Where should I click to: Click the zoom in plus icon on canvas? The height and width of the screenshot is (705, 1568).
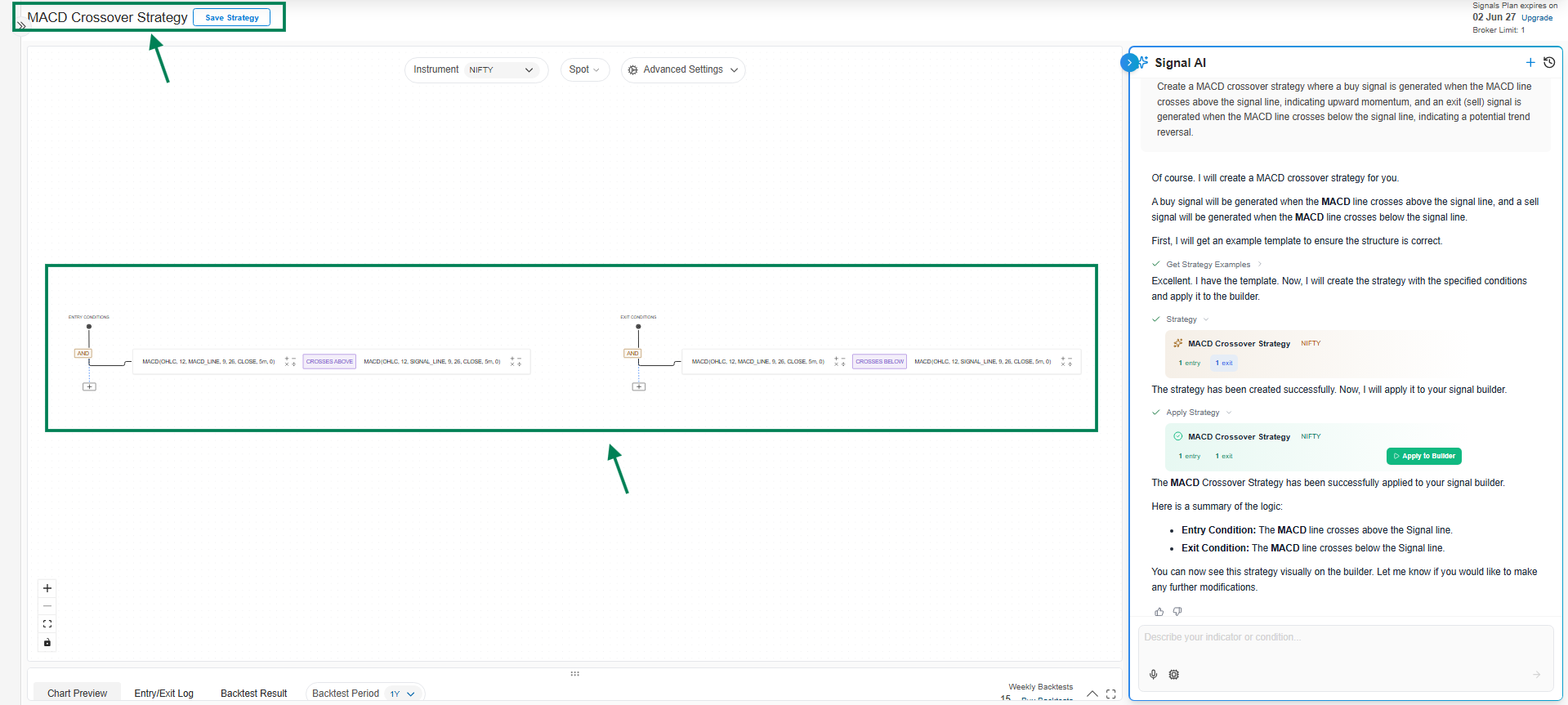pyautogui.click(x=47, y=588)
